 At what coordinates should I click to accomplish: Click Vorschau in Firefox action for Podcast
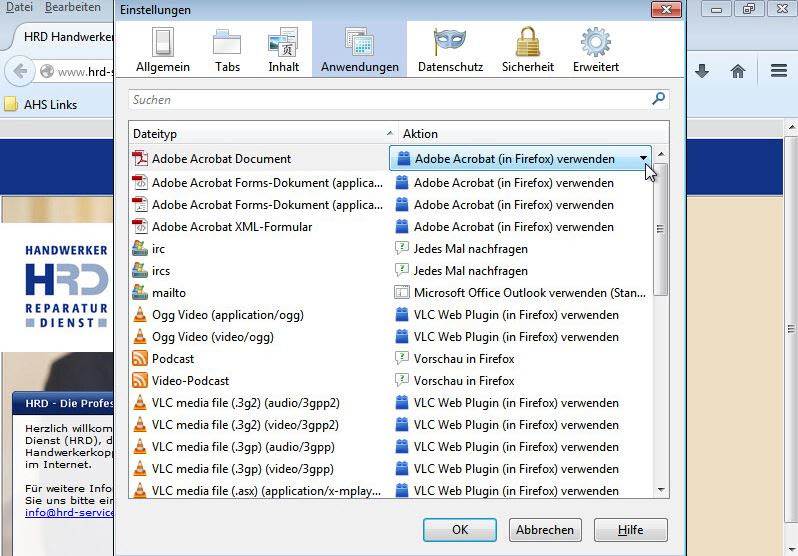click(x=464, y=358)
